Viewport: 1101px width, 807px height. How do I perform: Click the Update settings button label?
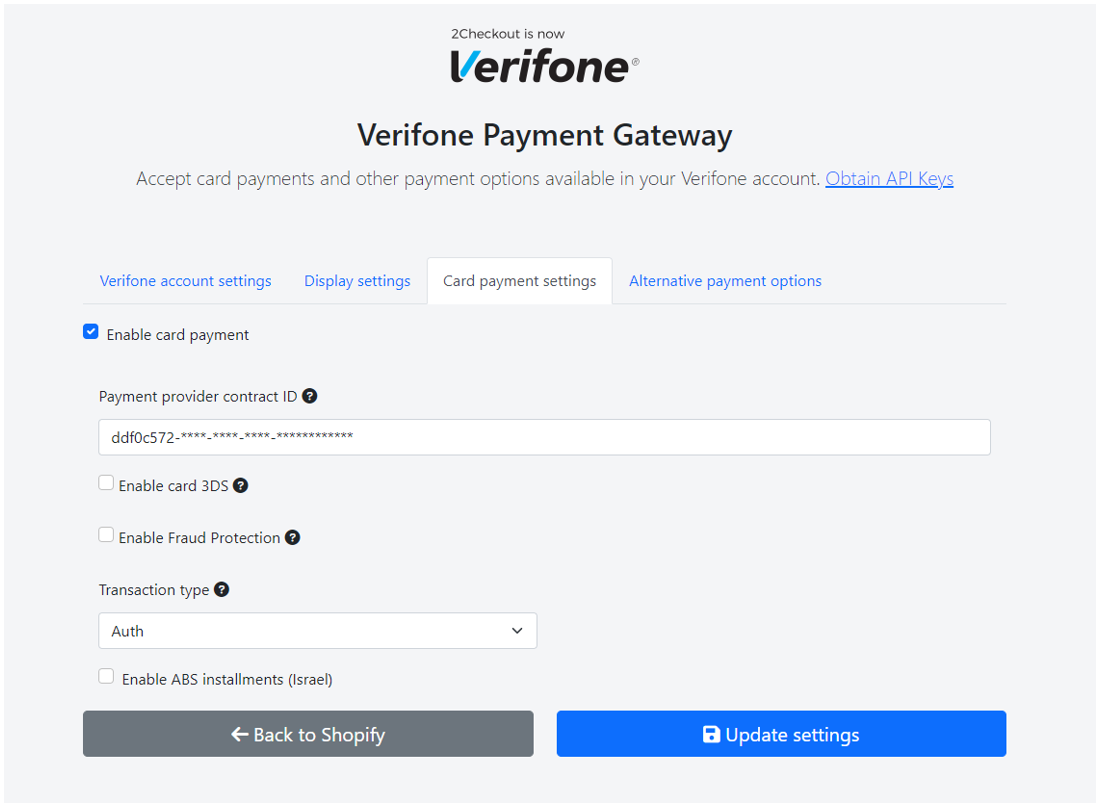pyautogui.click(x=792, y=735)
